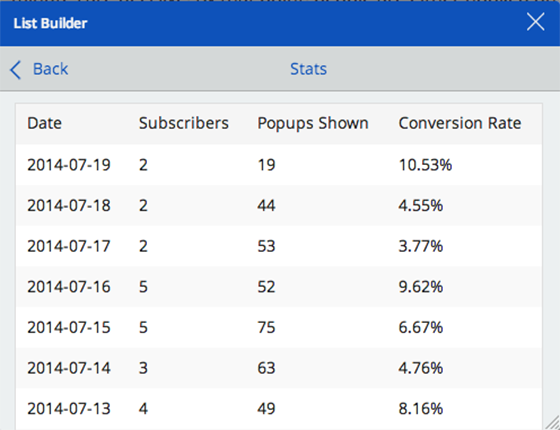Click popups shown value 52
Screen dimensions: 560x430
pyautogui.click(x=266, y=287)
